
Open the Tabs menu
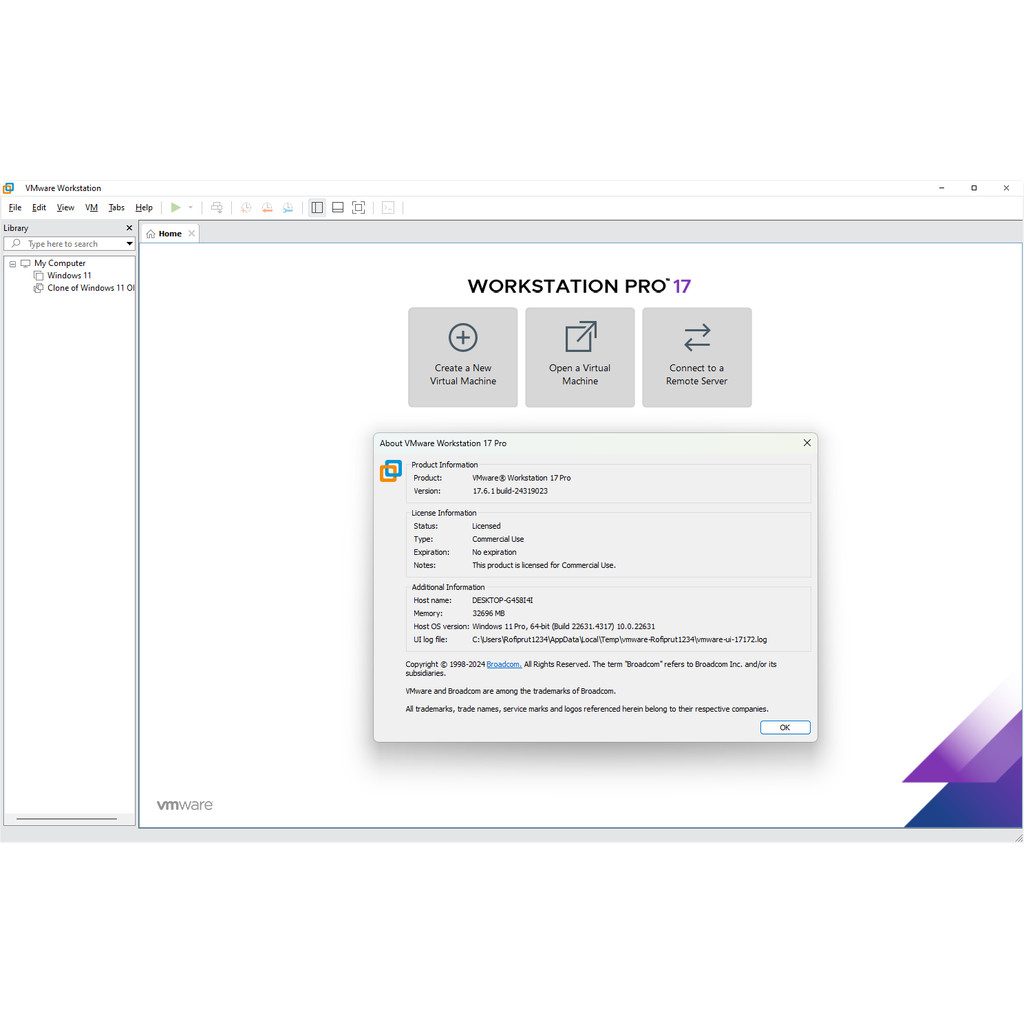[x=116, y=208]
